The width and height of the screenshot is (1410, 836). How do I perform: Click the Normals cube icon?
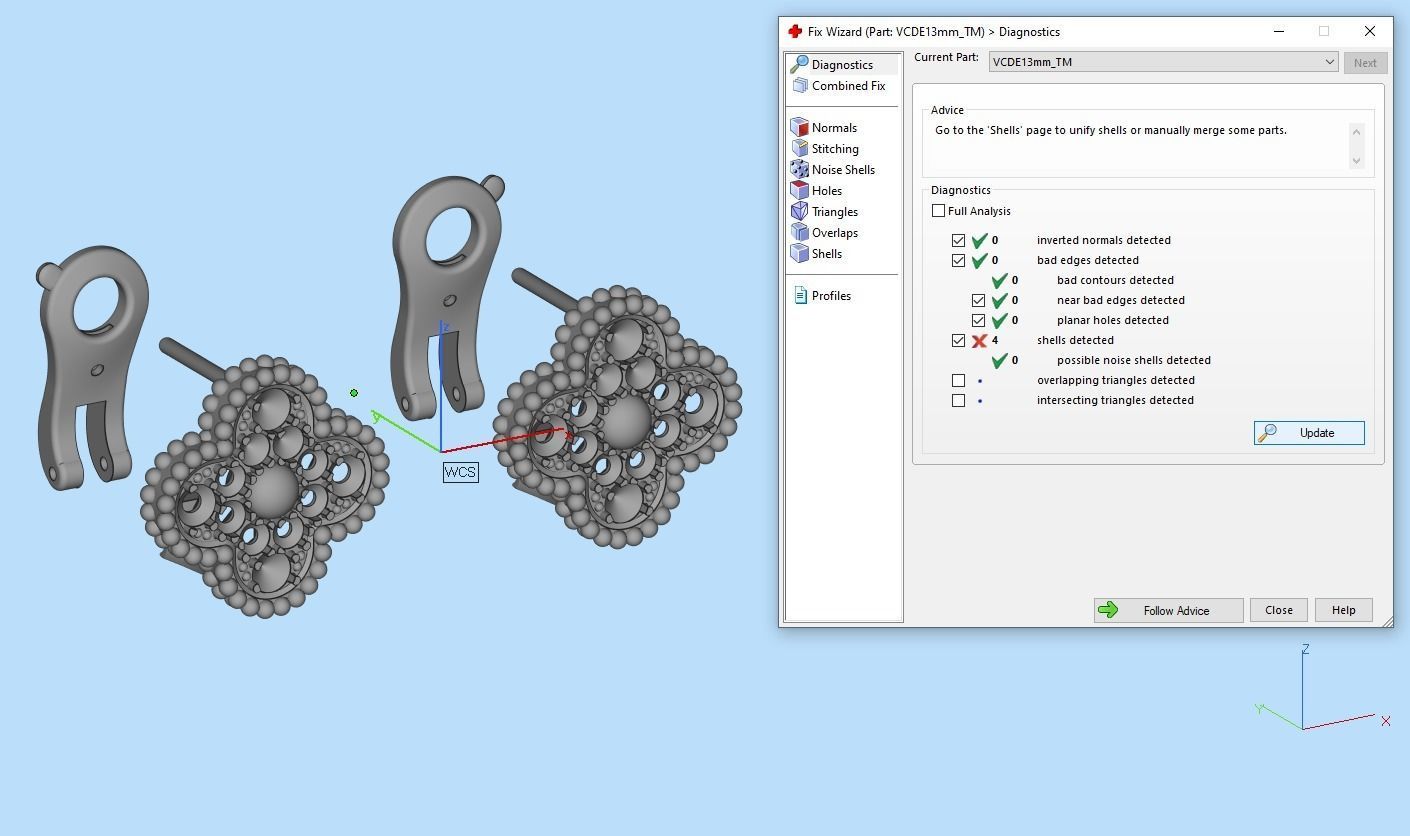point(799,127)
